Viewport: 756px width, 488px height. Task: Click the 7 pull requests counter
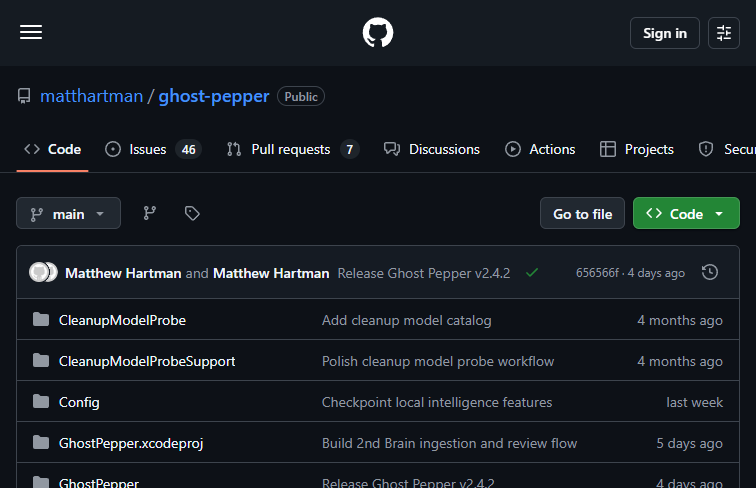point(350,149)
